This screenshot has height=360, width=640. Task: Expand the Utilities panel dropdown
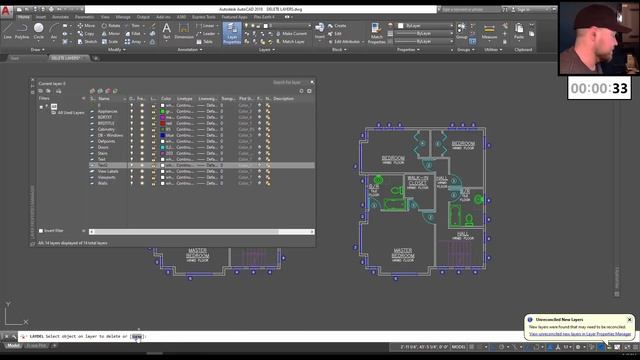click(493, 50)
